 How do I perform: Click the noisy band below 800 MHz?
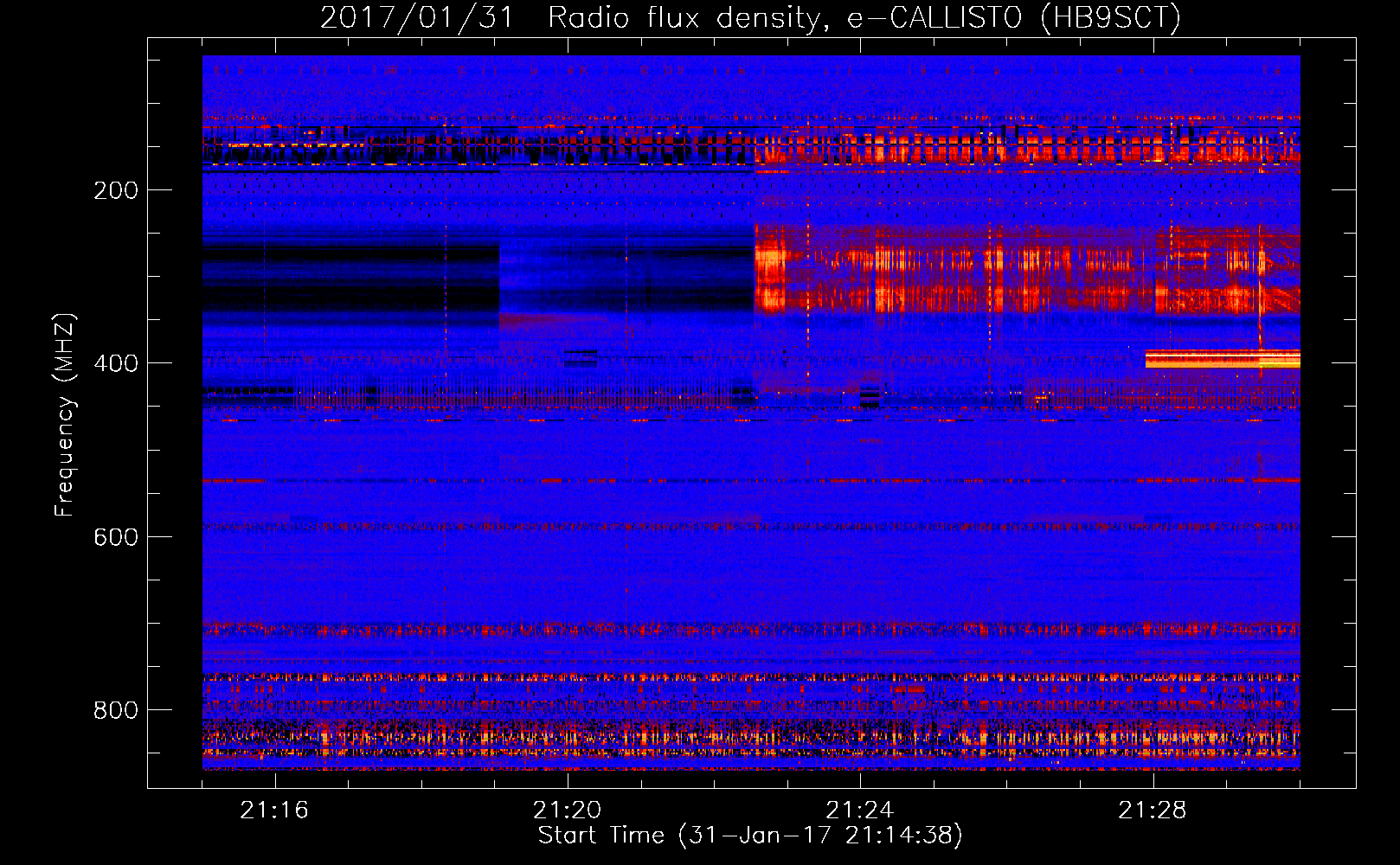pyautogui.click(x=751, y=738)
